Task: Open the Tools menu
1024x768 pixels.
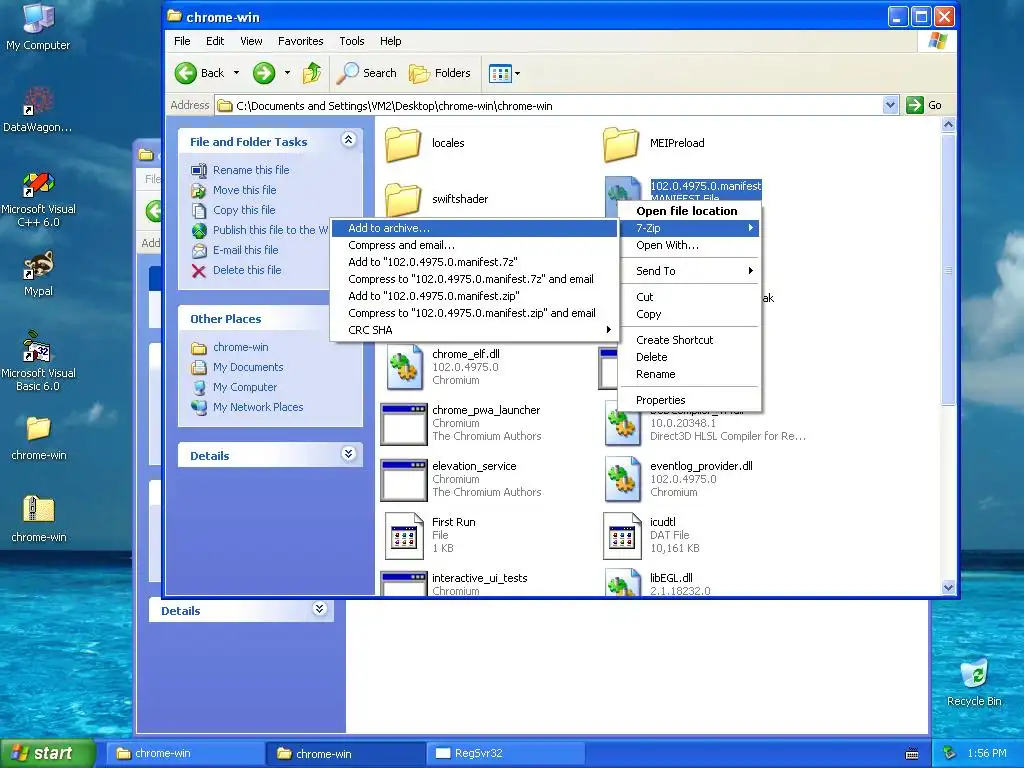Action: click(x=351, y=41)
